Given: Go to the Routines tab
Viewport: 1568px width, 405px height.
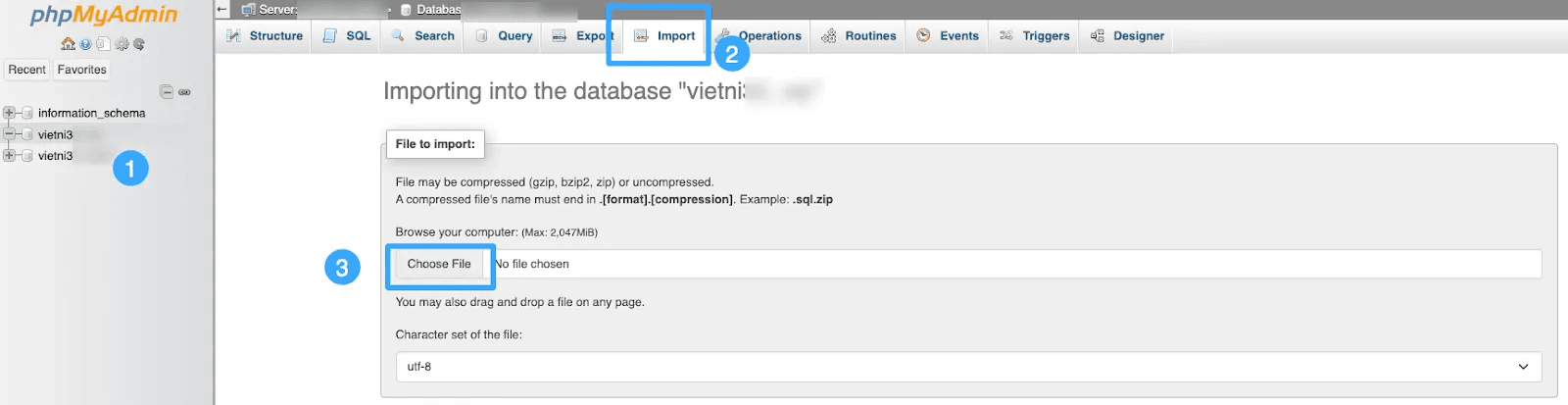Looking at the screenshot, I should [858, 35].
